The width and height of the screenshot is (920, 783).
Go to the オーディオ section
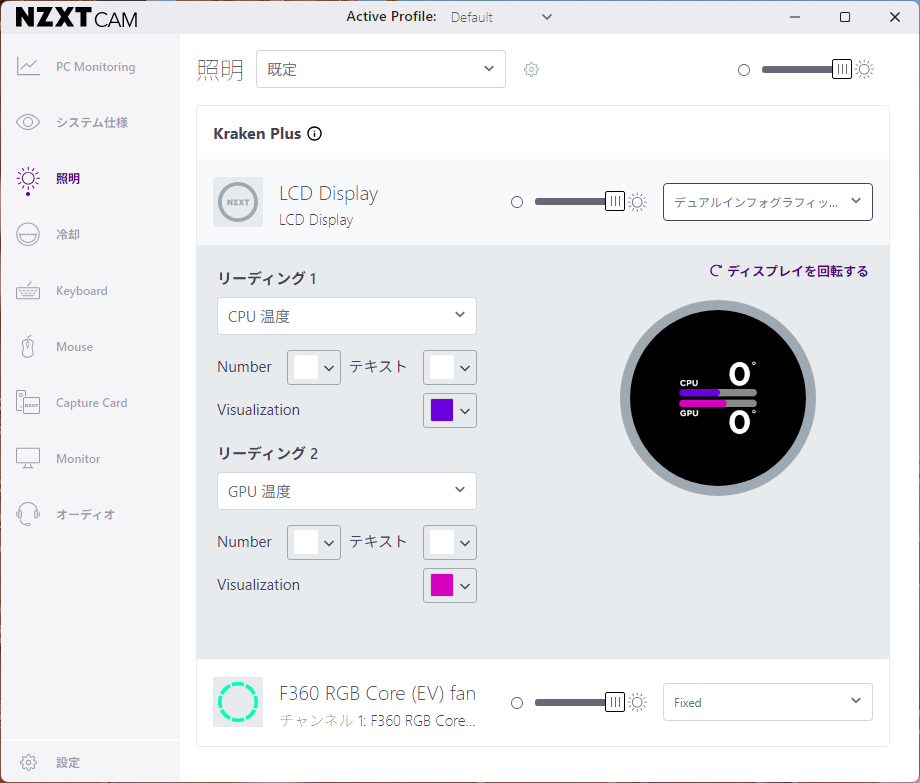(85, 514)
